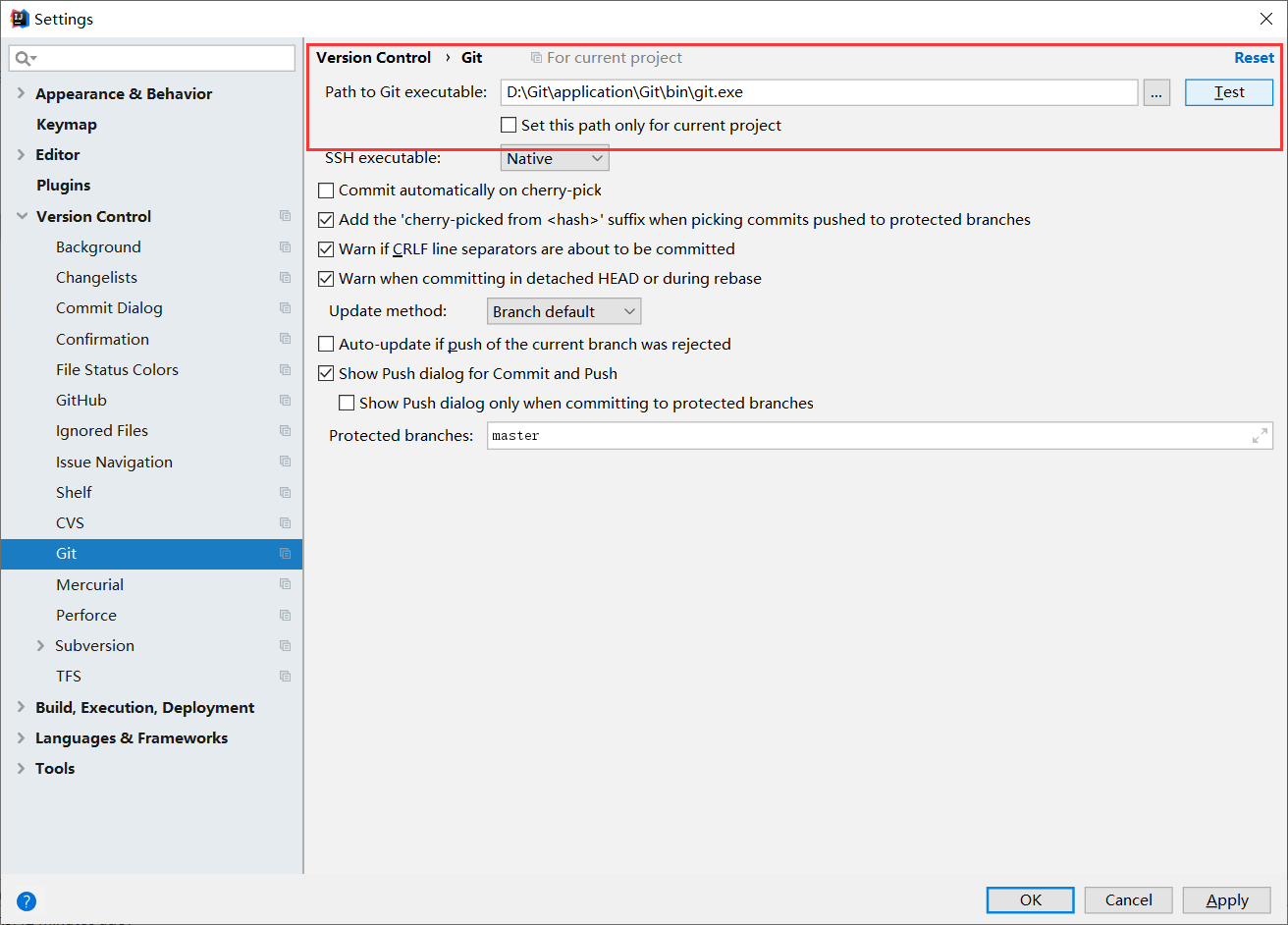1288x925 pixels.
Task: Enable Commit automatically on cherry-pick
Action: coord(326,190)
